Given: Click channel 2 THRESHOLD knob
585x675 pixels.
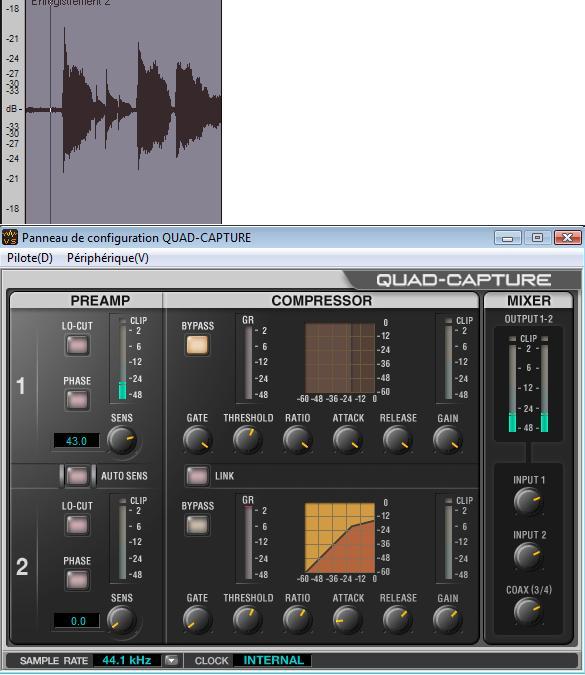Looking at the screenshot, I should 247,620.
